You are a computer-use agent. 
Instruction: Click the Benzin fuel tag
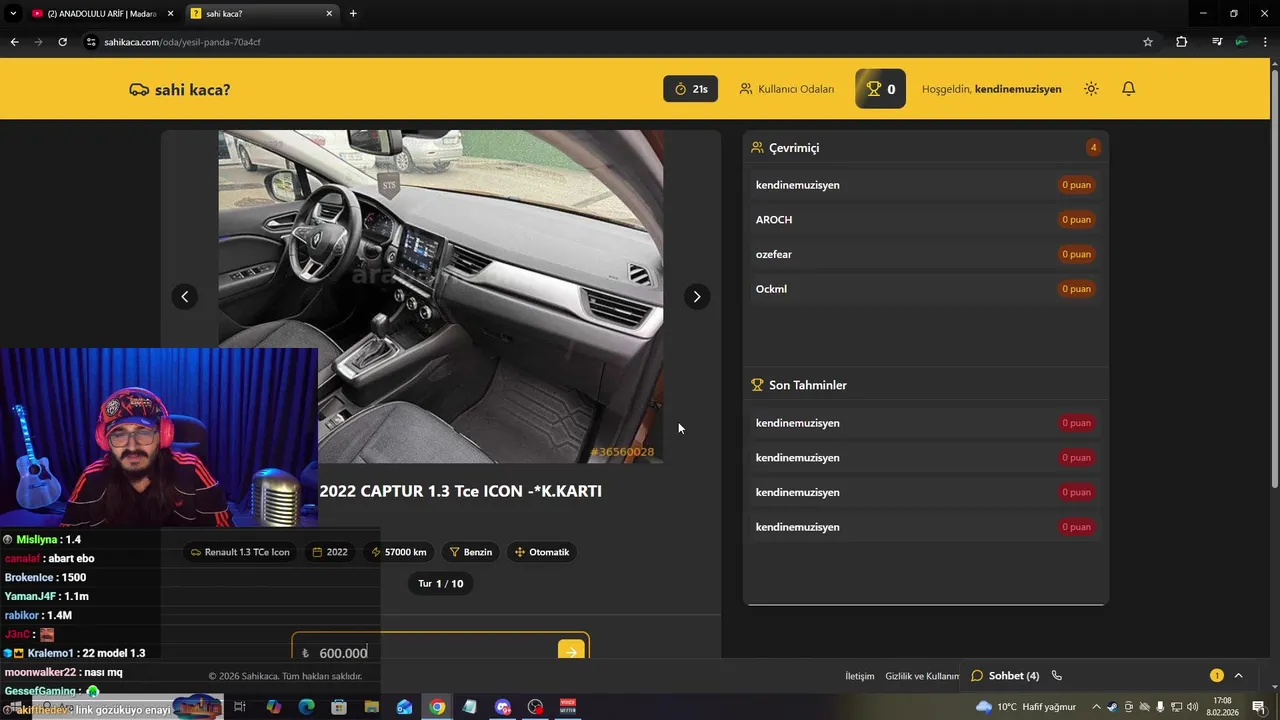[x=471, y=552]
